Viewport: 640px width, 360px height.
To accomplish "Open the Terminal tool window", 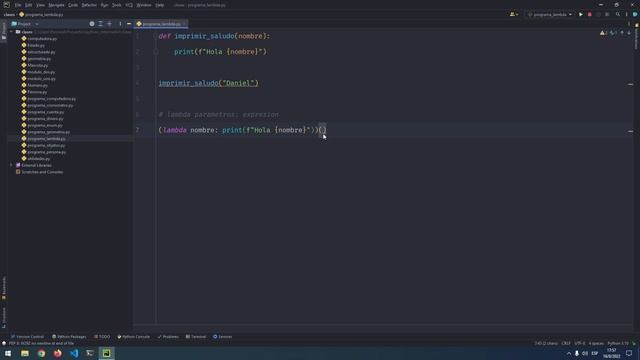I will tap(196, 337).
